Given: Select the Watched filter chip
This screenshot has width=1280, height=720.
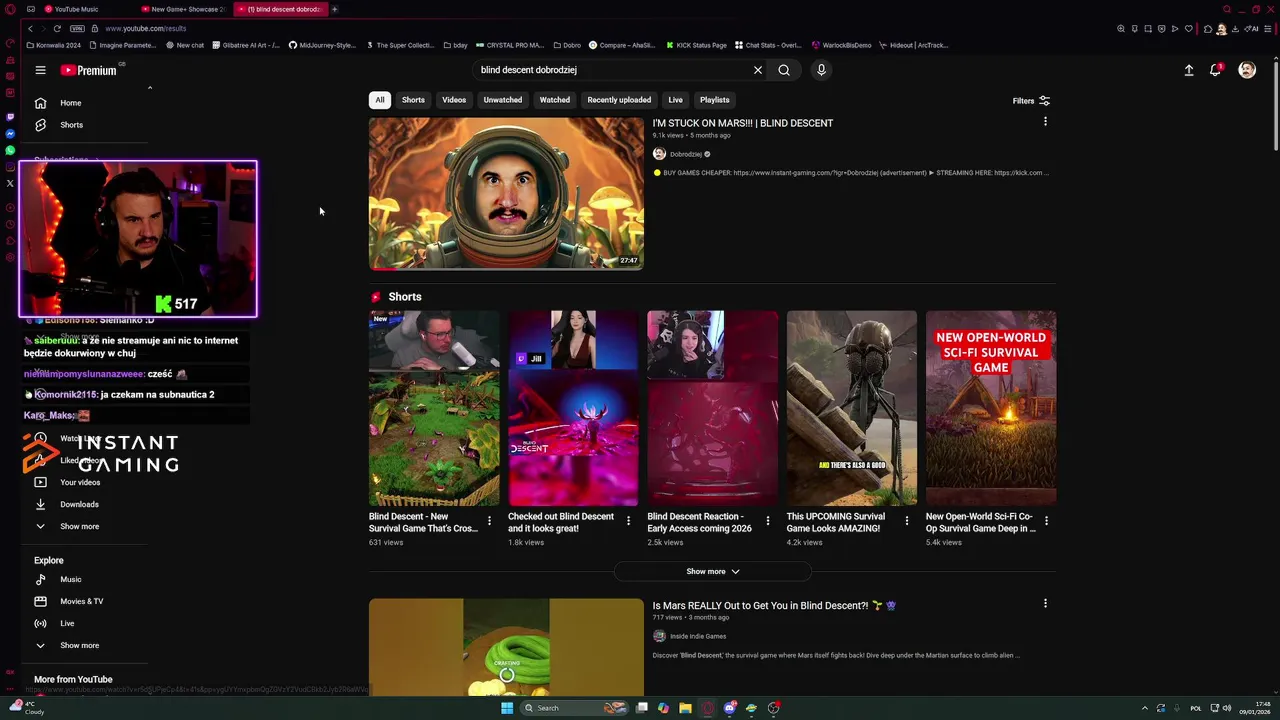Looking at the screenshot, I should click(x=555, y=100).
